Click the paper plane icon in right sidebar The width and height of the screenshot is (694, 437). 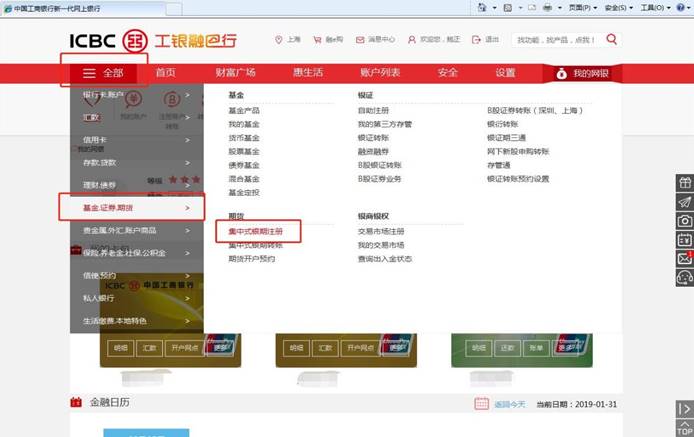click(x=685, y=202)
